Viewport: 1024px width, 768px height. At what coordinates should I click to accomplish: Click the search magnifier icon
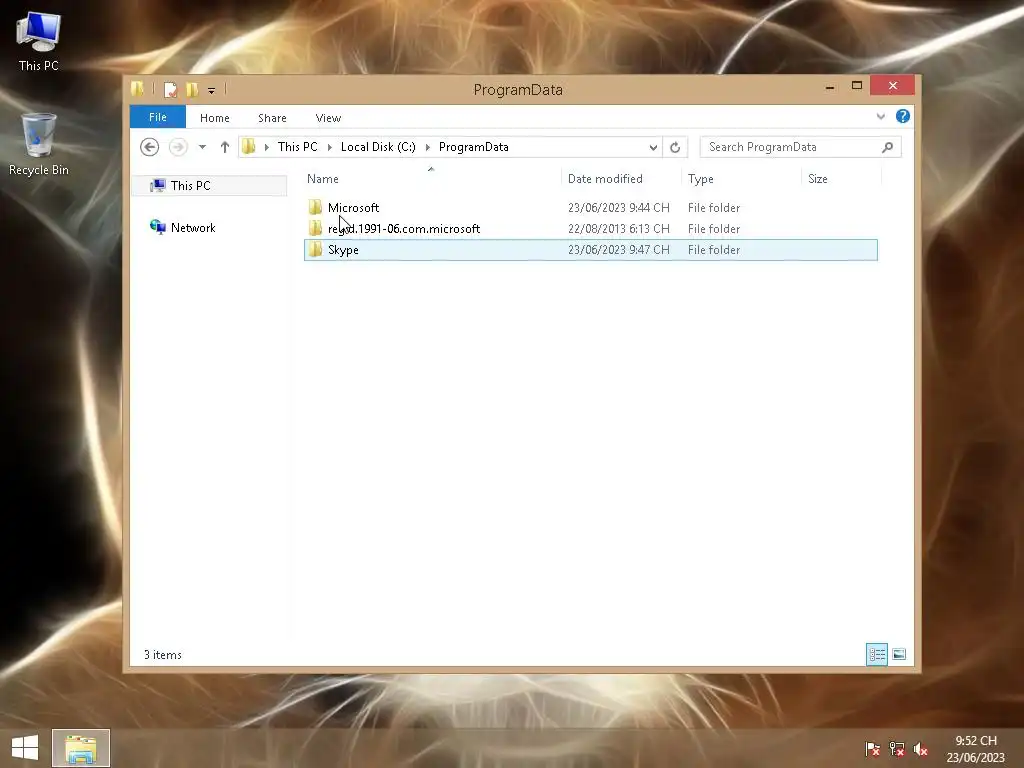click(888, 147)
